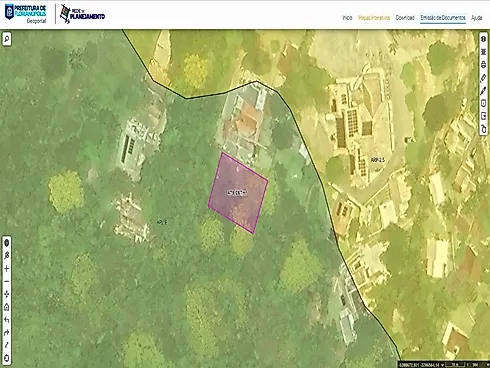Click the export icon in right toolbar
Viewport: 490px width, 368px height.
(483, 116)
